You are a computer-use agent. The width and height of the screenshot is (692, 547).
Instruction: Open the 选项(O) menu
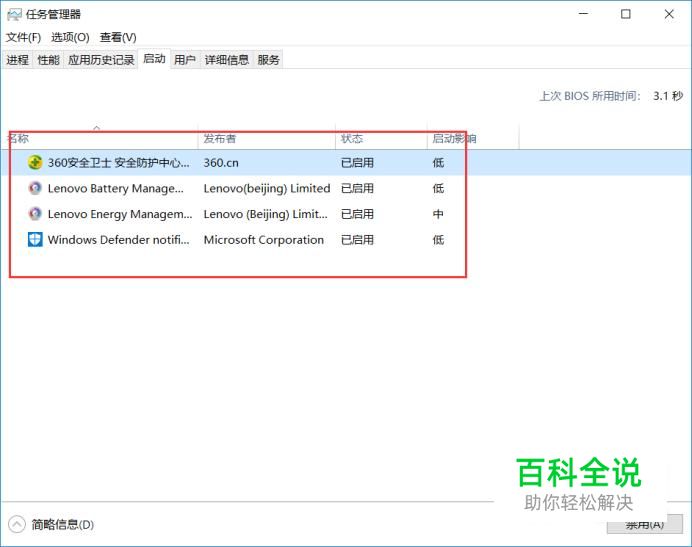70,38
